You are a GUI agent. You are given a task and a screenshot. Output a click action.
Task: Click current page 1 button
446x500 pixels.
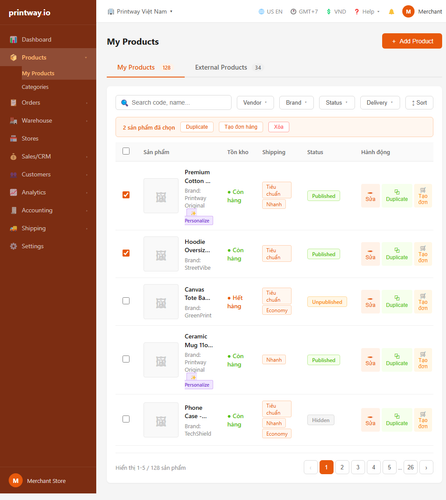326,467
